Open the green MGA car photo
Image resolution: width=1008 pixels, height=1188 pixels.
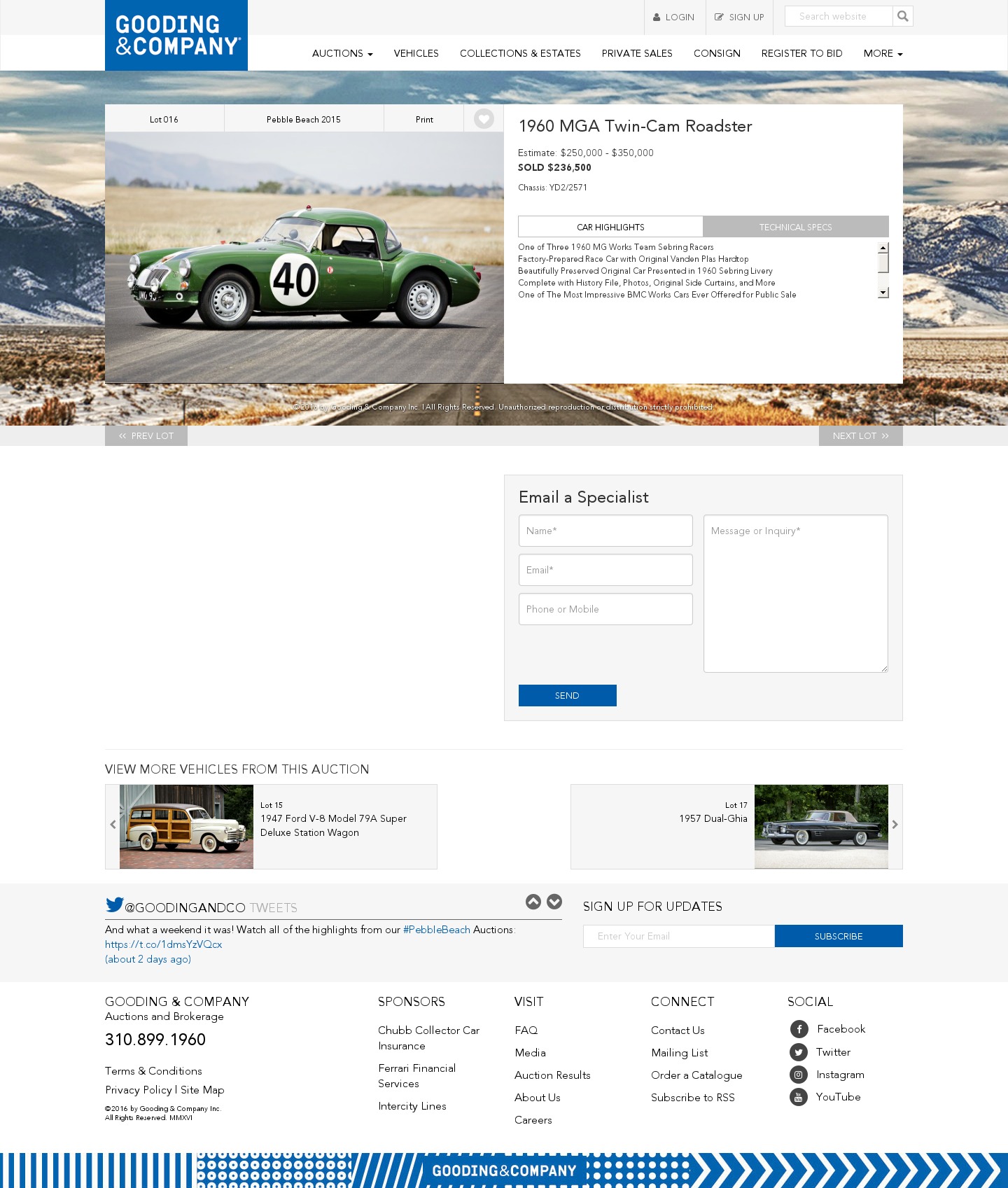tap(304, 258)
